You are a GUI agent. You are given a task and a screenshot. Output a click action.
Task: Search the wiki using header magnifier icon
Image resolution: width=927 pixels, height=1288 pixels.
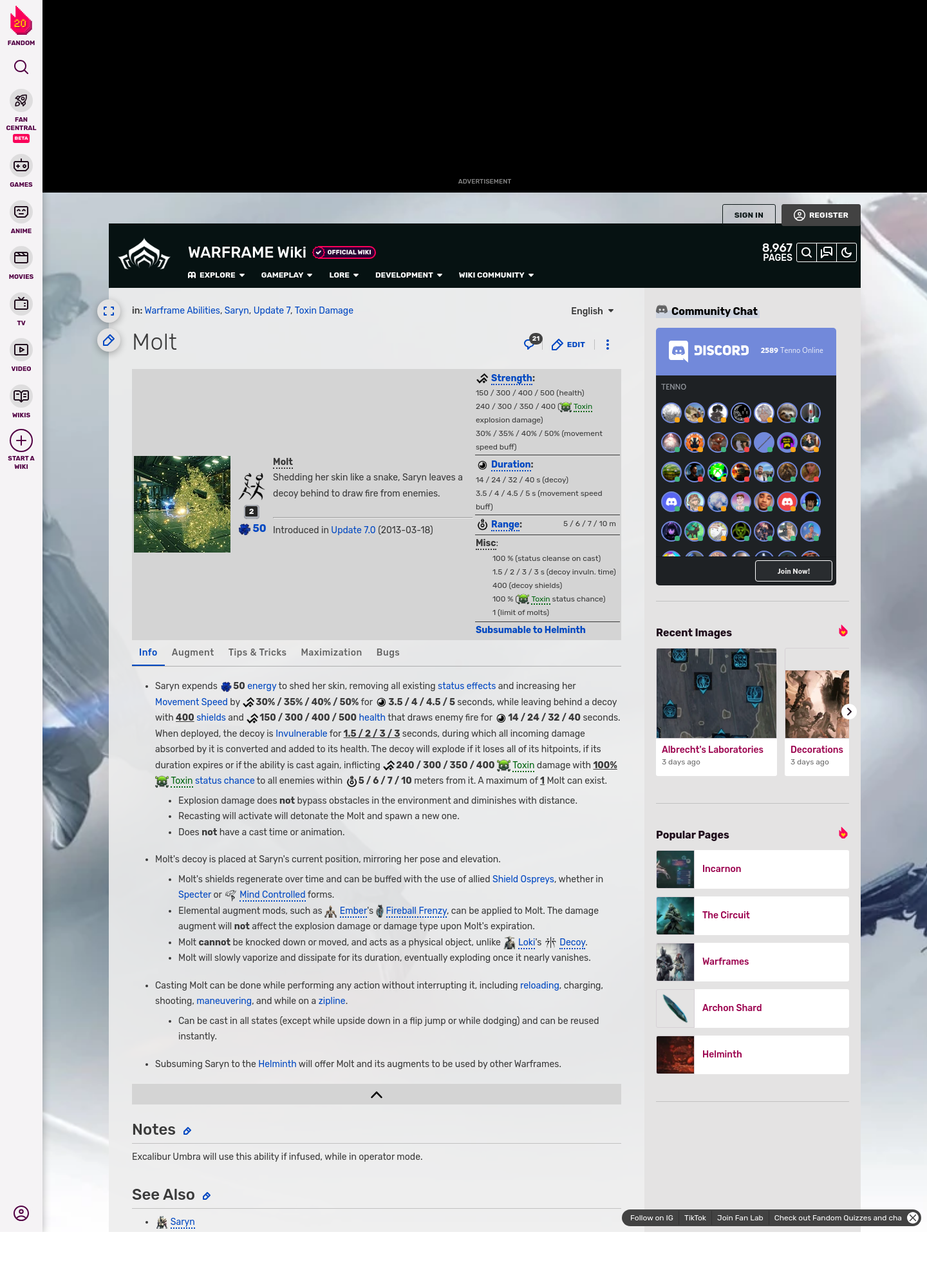(806, 252)
